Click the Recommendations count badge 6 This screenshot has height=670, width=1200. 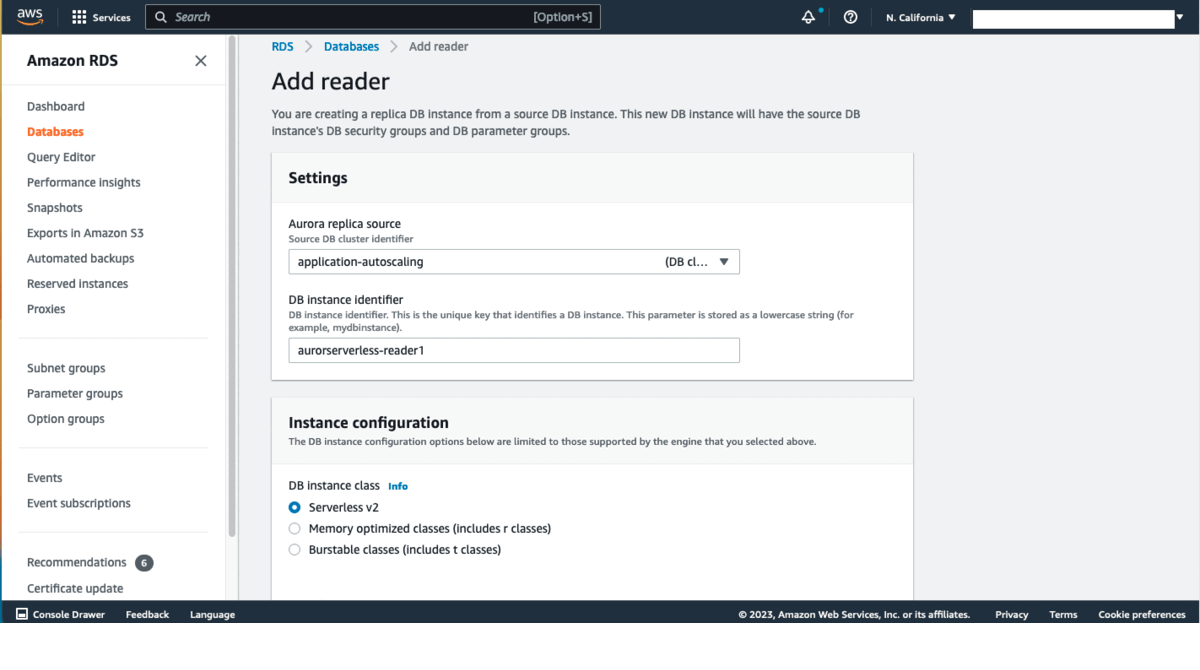click(144, 563)
